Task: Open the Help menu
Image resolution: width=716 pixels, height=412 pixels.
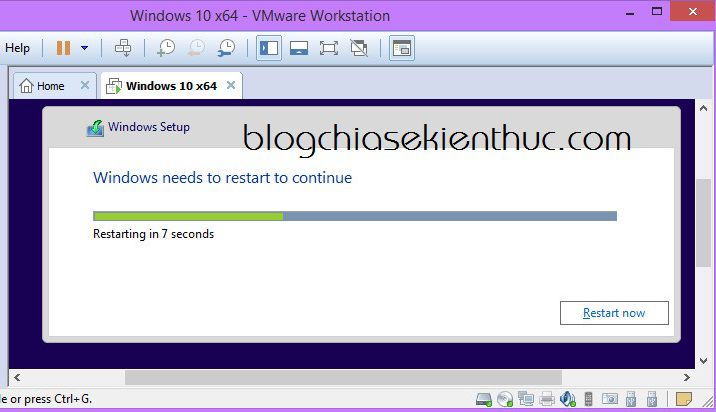Action: pyautogui.click(x=17, y=48)
